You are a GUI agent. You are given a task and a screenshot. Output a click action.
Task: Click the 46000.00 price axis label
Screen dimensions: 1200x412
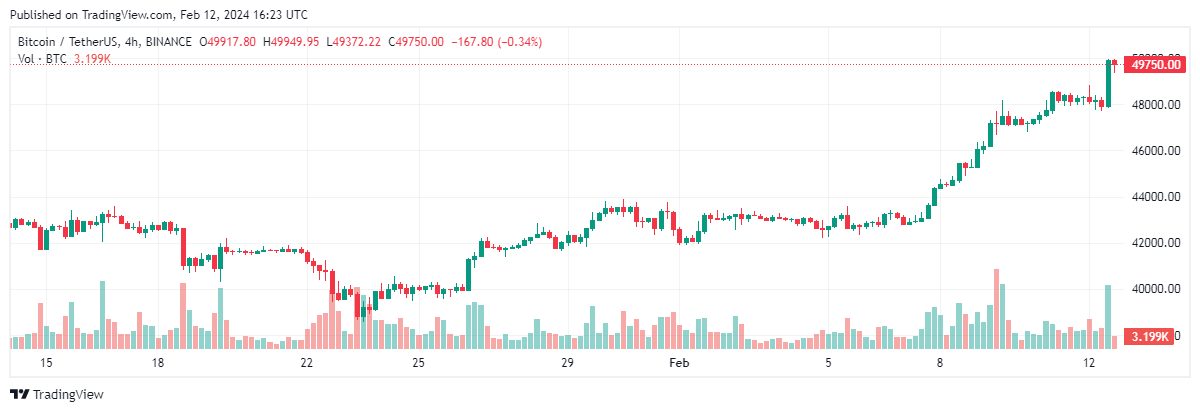tap(1154, 151)
